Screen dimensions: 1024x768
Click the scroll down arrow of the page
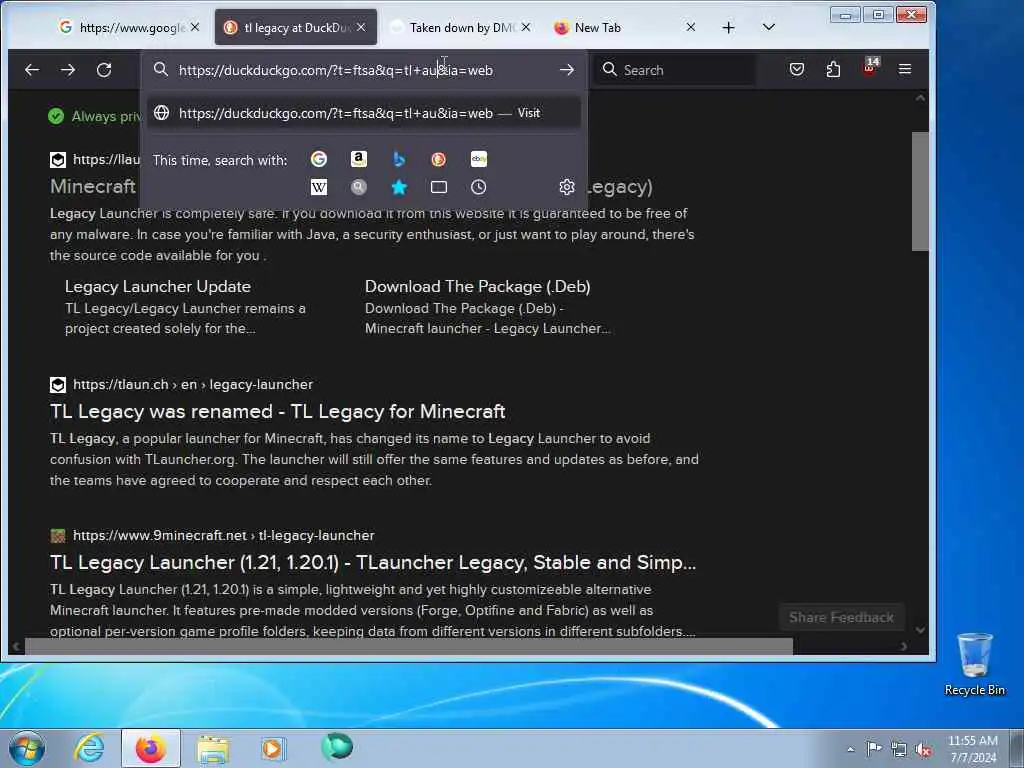920,630
